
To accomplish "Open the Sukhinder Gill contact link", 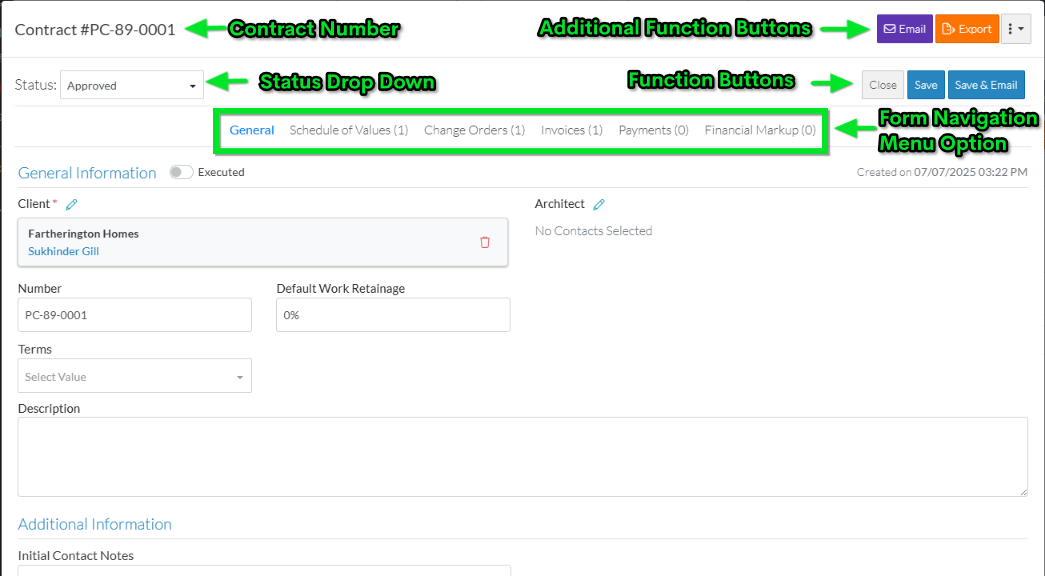I will coord(63,251).
